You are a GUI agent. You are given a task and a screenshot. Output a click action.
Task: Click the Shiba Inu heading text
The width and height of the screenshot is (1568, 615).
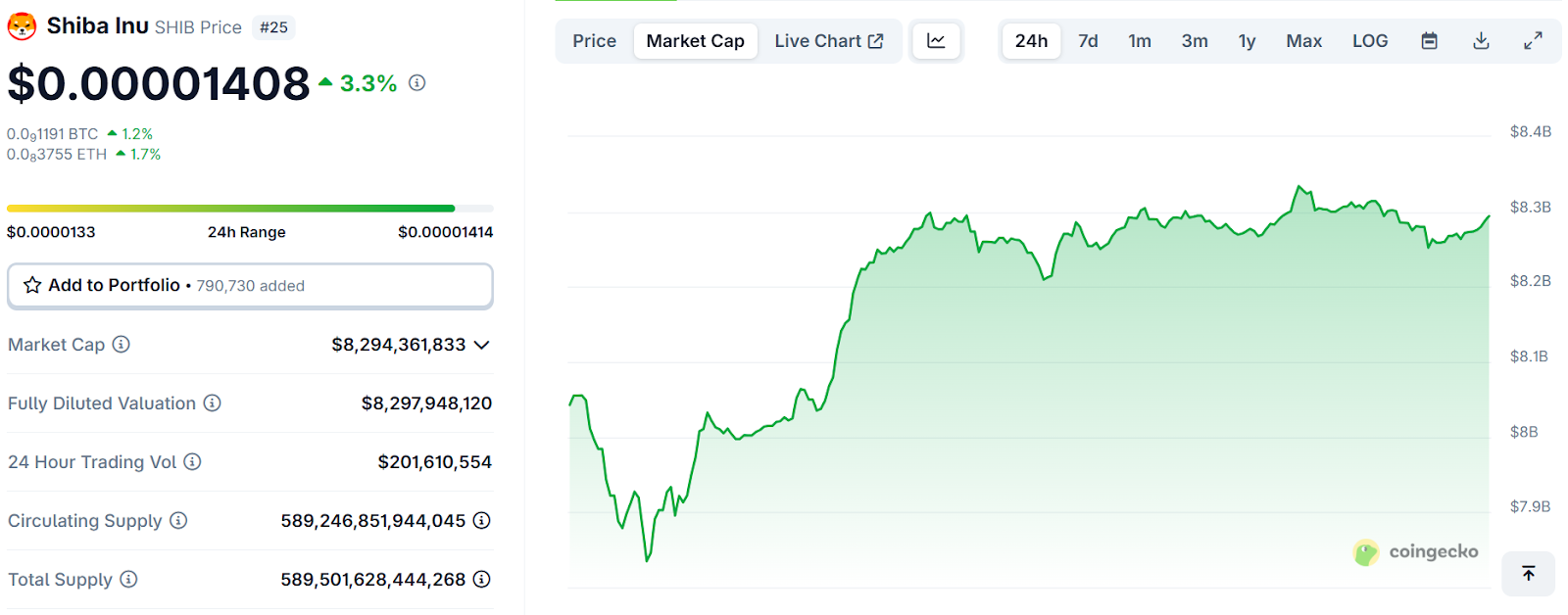tap(98, 26)
